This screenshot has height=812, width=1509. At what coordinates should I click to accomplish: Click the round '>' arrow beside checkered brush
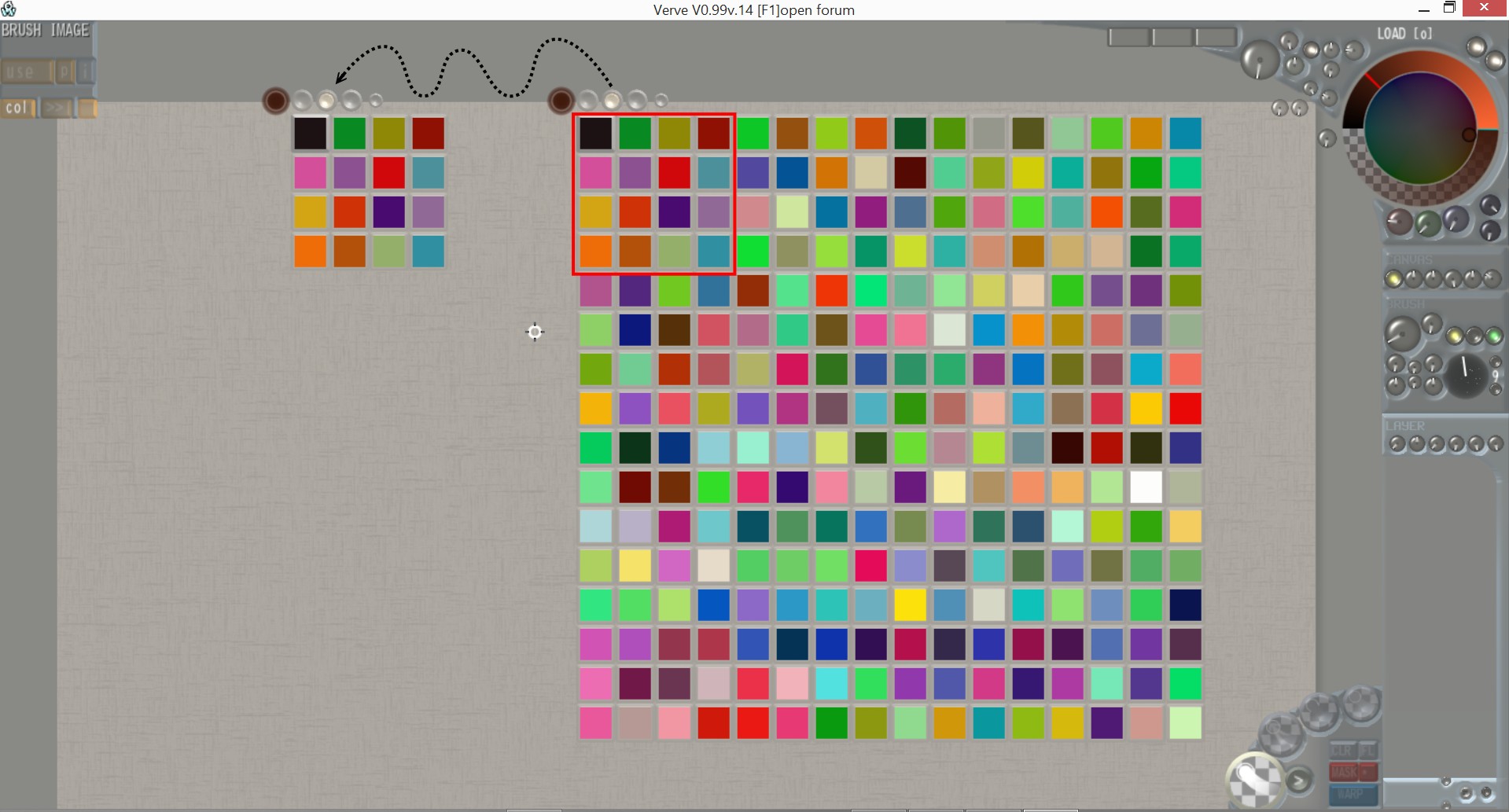point(1298,780)
